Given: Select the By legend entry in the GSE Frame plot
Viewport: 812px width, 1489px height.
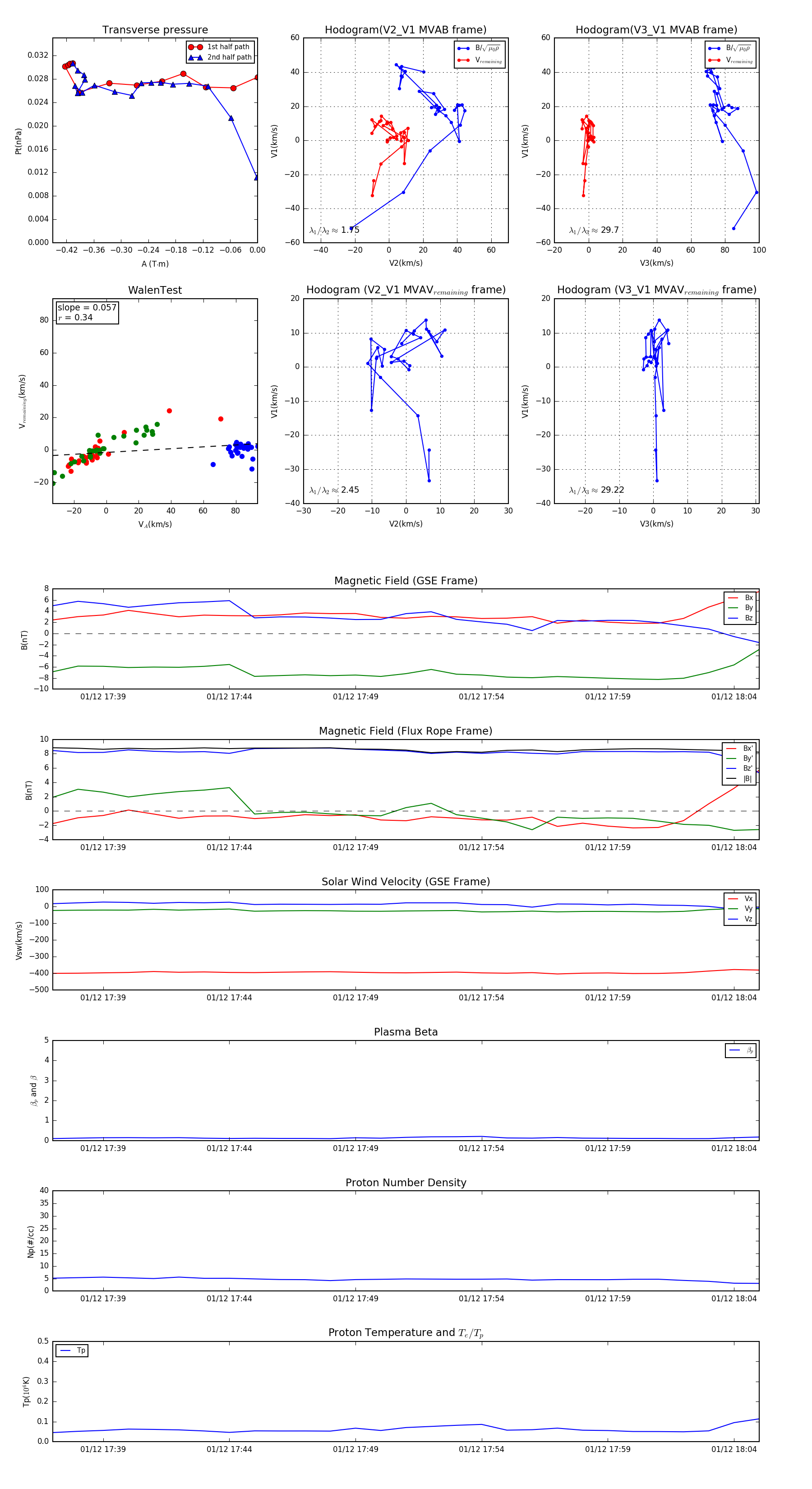Looking at the screenshot, I should (x=740, y=607).
